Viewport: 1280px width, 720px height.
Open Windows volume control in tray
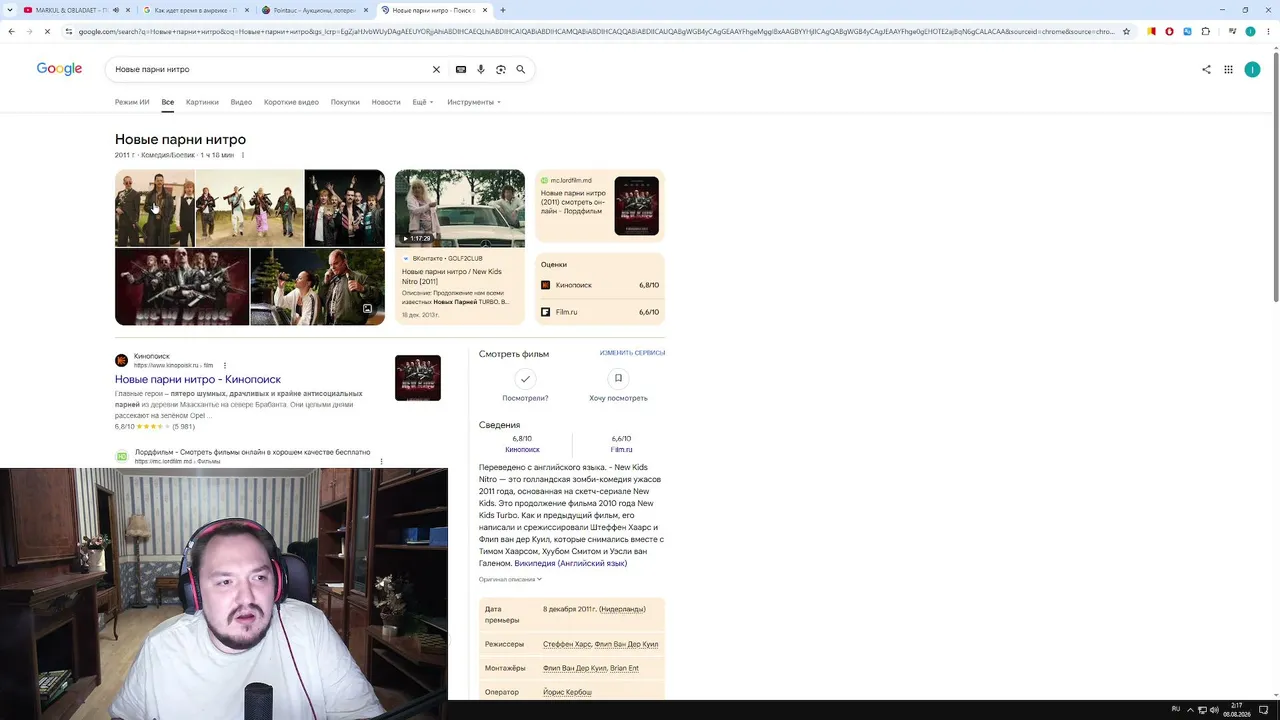[1214, 710]
